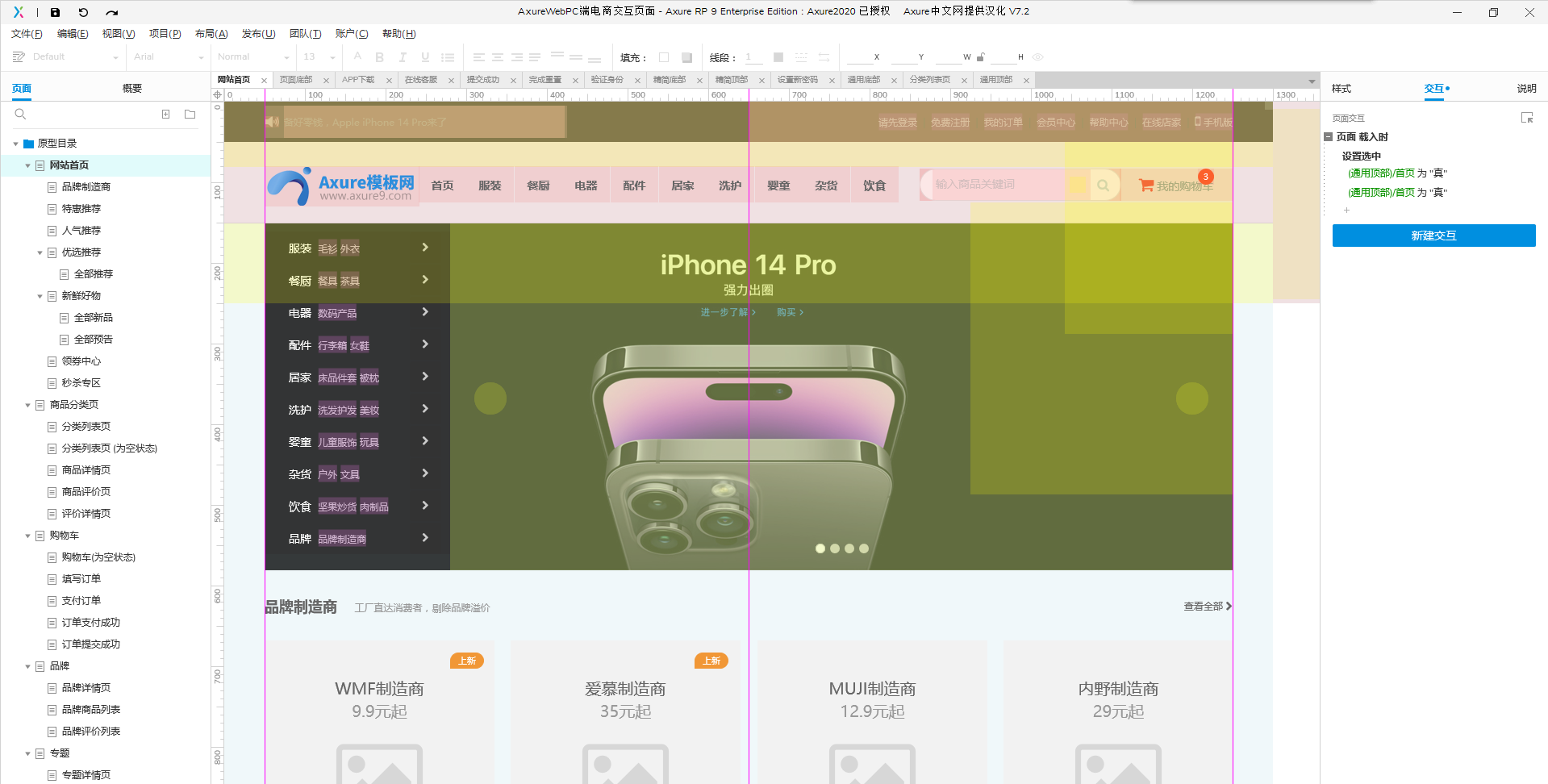1548x784 pixels.
Task: Click the canvas origin crosshair icon
Action: point(217,95)
